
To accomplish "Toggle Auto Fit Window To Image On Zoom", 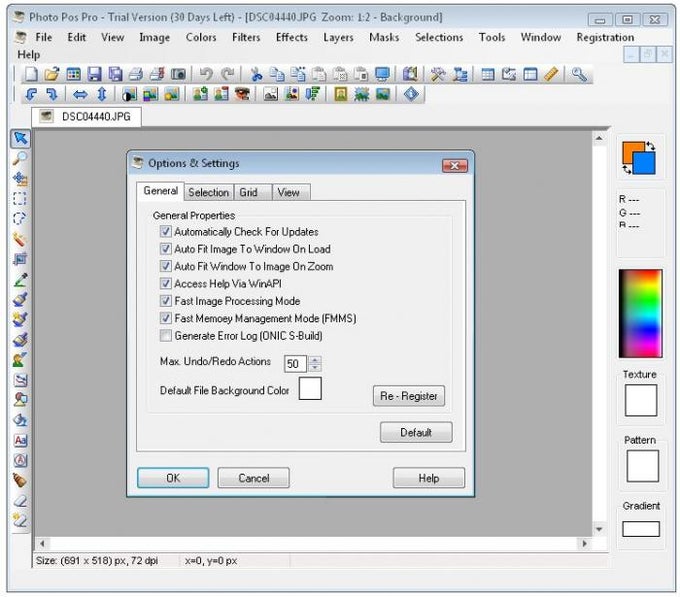I will (x=165, y=266).
